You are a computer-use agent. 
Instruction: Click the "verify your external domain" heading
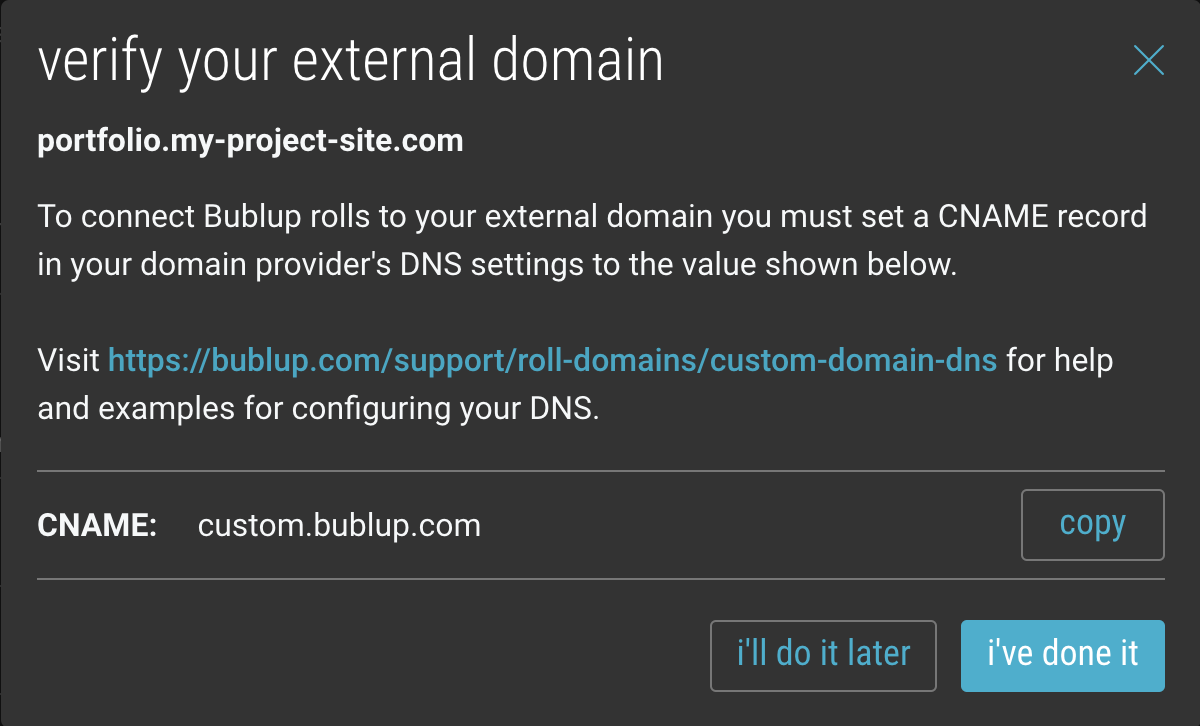click(x=350, y=62)
